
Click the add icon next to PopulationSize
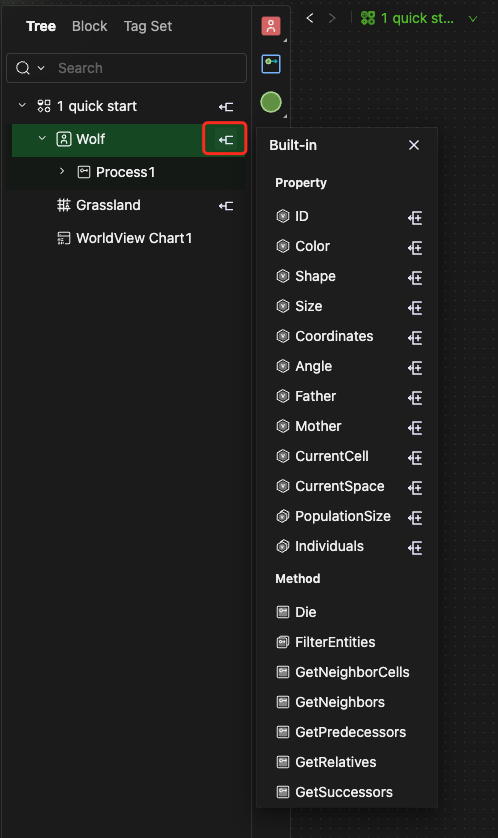415,517
